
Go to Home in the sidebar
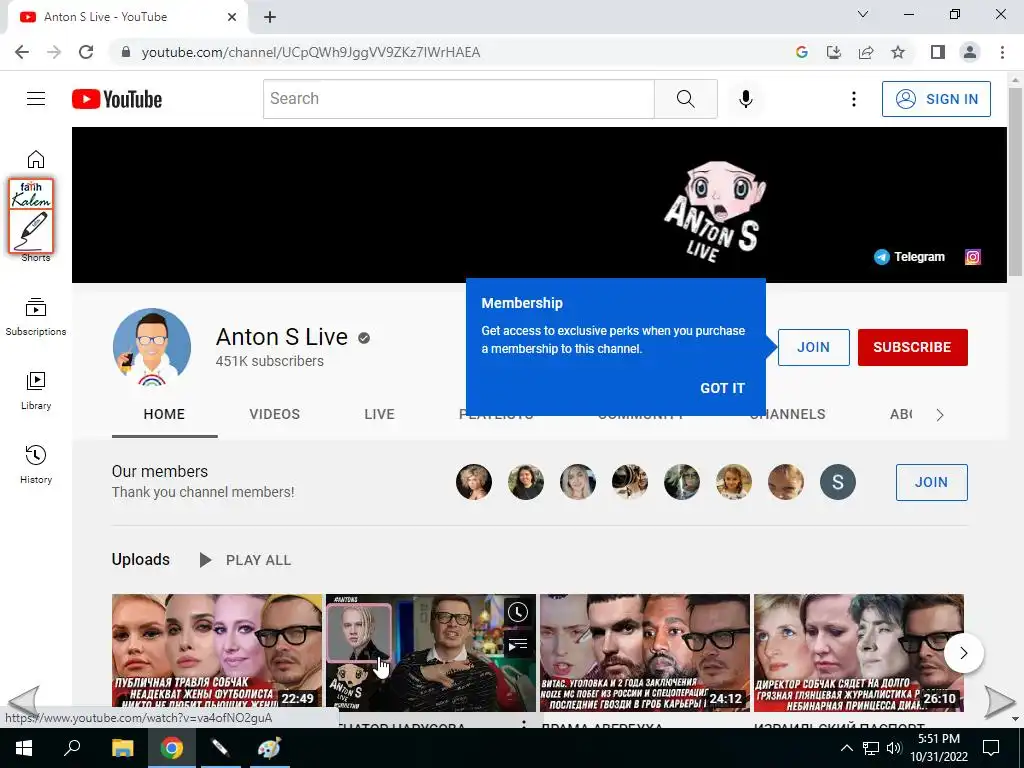click(36, 159)
